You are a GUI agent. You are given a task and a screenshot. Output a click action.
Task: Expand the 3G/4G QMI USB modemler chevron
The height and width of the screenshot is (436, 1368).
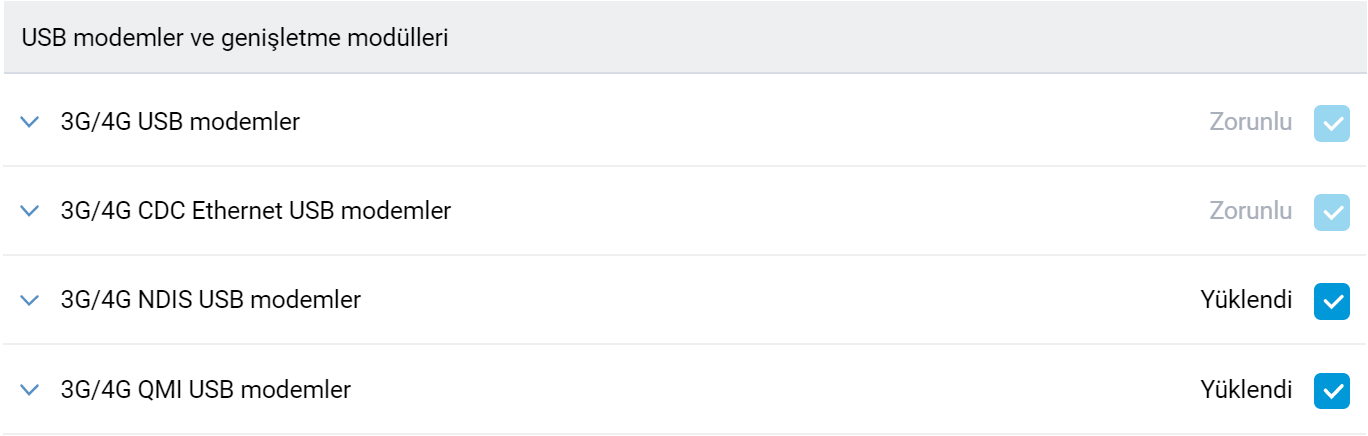pyautogui.click(x=30, y=389)
